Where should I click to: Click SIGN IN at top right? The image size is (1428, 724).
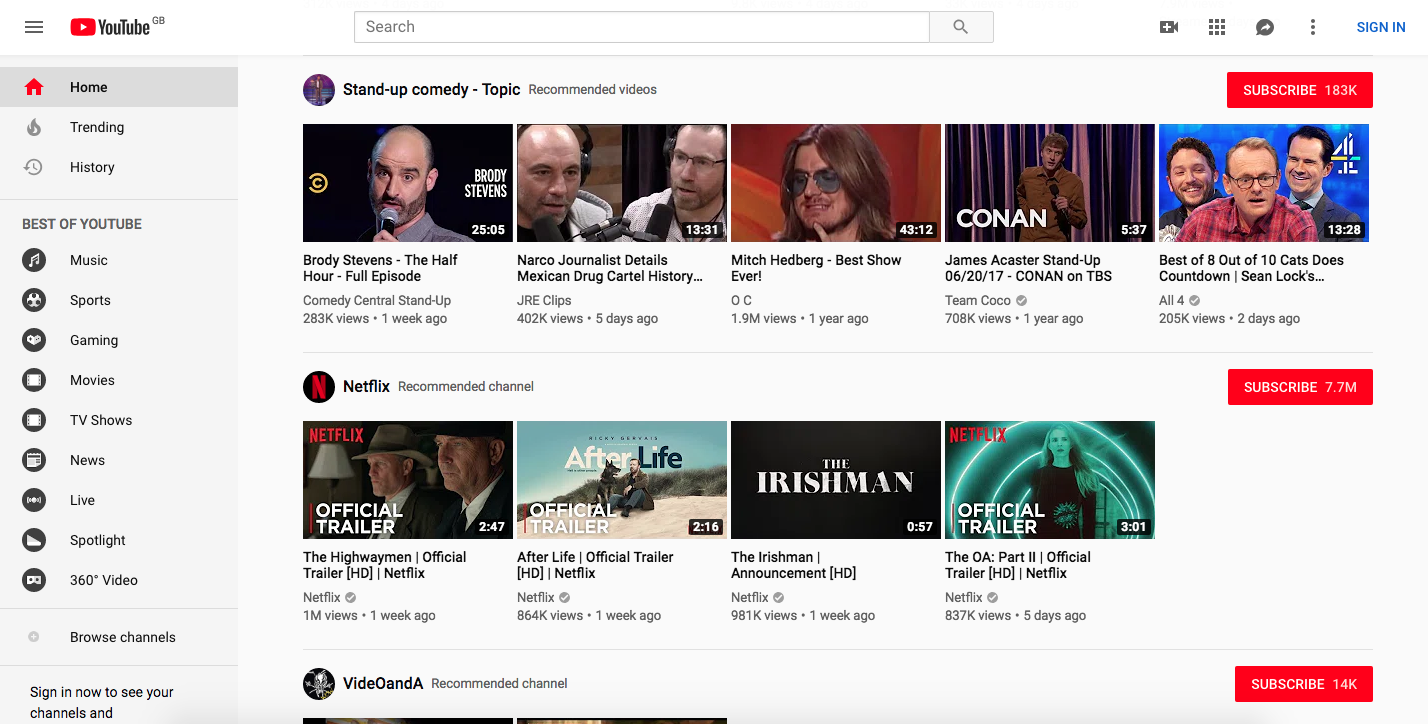point(1381,27)
